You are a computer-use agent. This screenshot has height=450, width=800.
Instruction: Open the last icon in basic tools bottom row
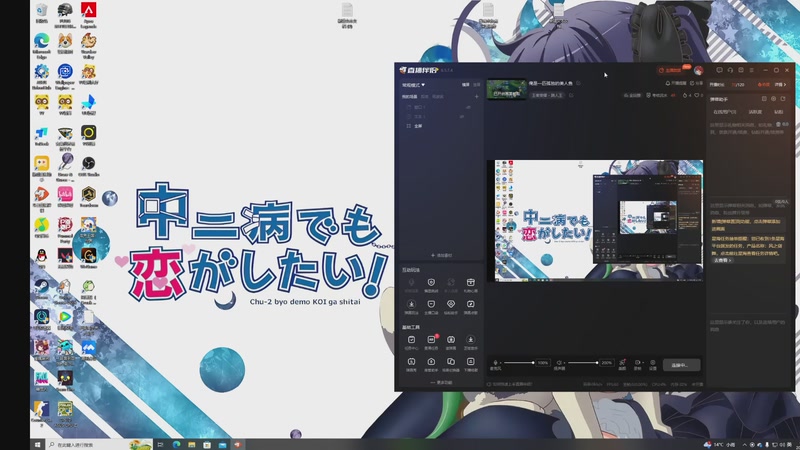(470, 364)
